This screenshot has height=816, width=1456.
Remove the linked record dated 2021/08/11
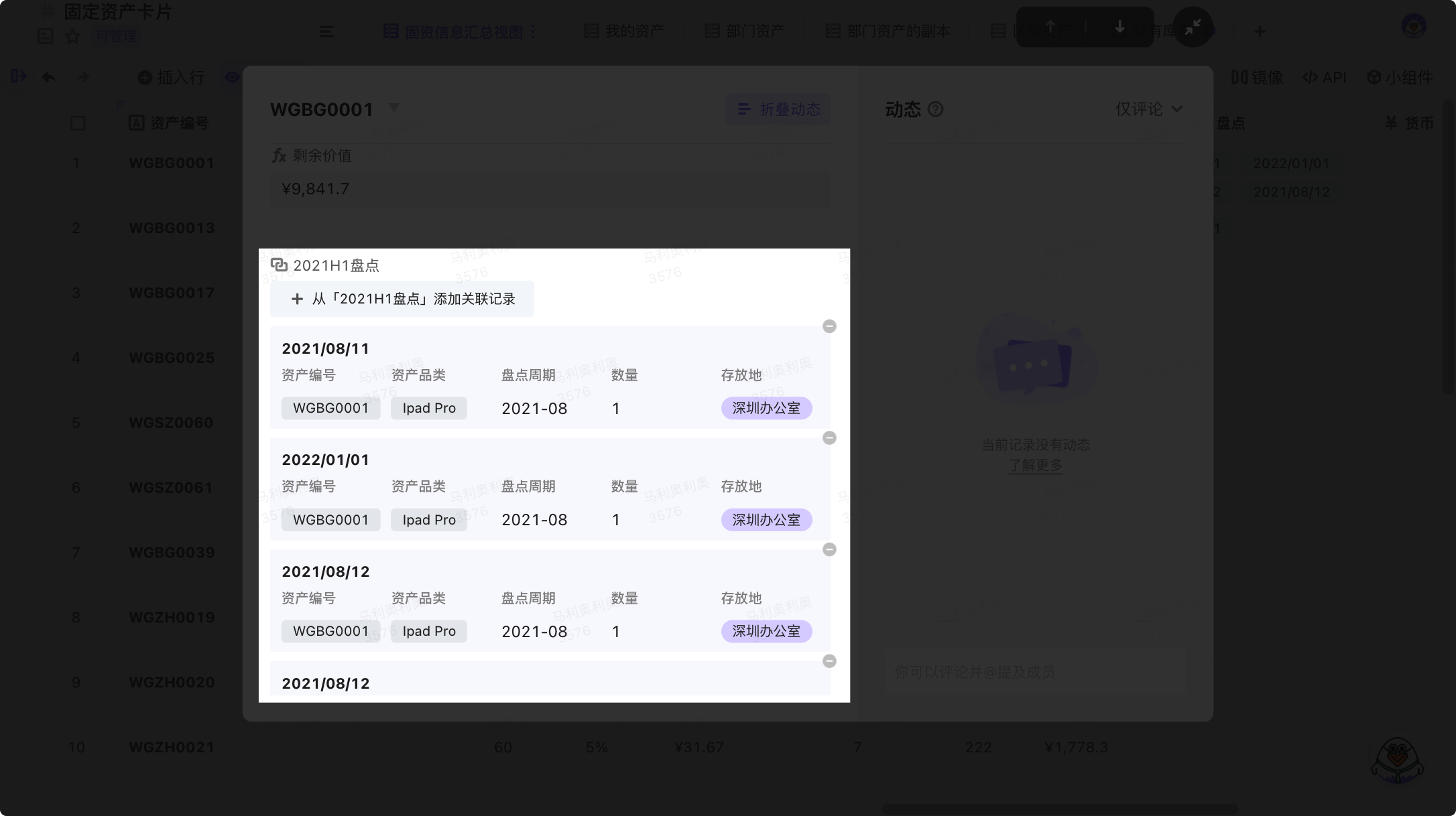(x=829, y=326)
